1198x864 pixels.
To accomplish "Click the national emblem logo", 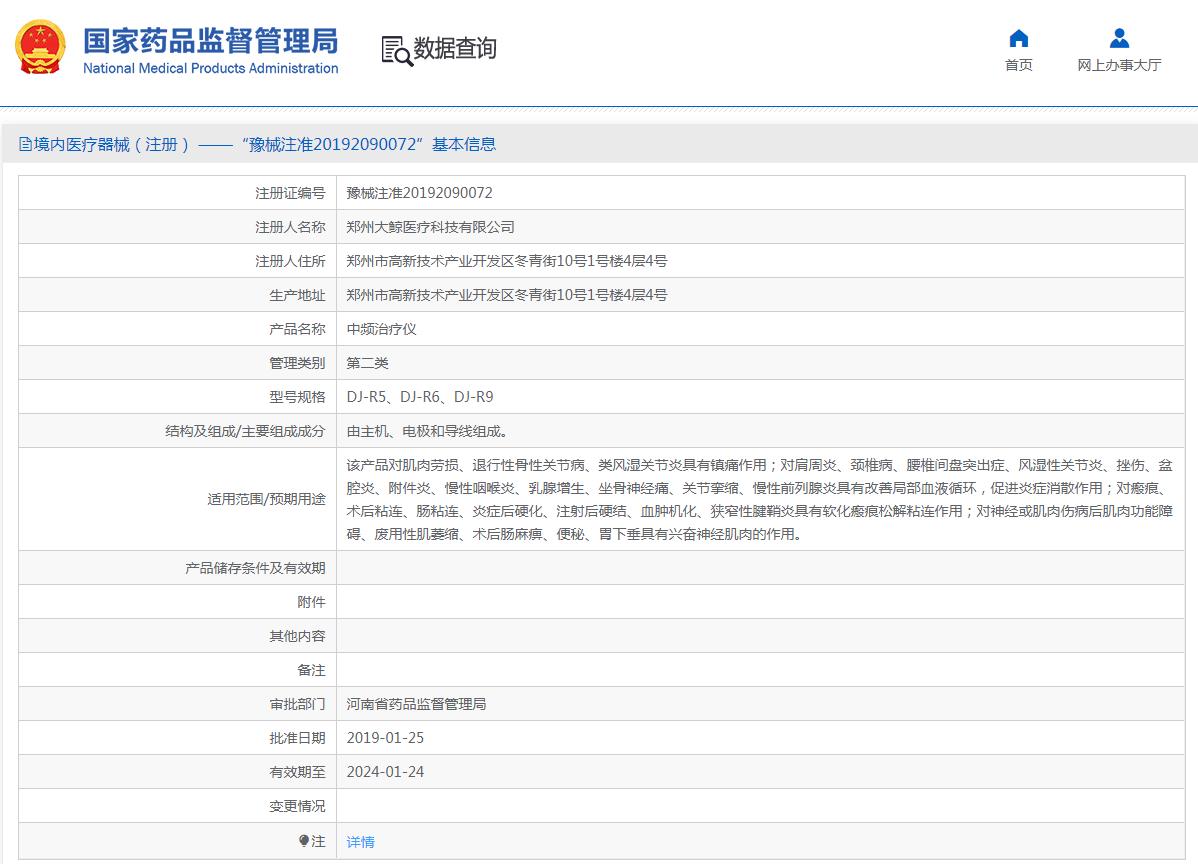I will coord(40,48).
